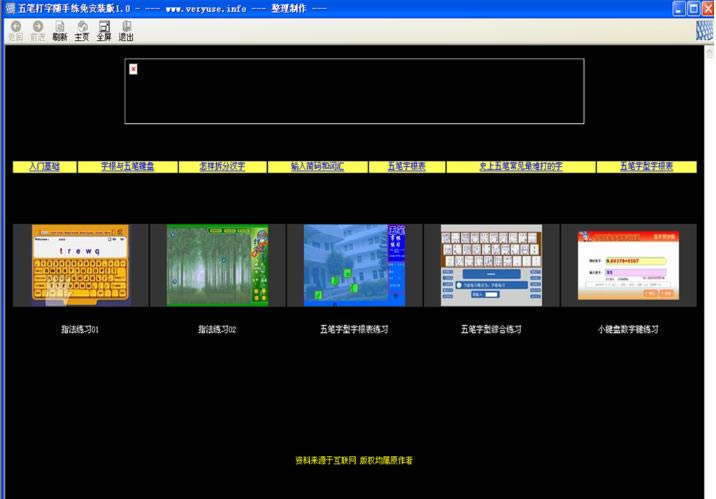Open 五笔字型综合练习 thumbnail
The image size is (716, 499).
tap(491, 264)
